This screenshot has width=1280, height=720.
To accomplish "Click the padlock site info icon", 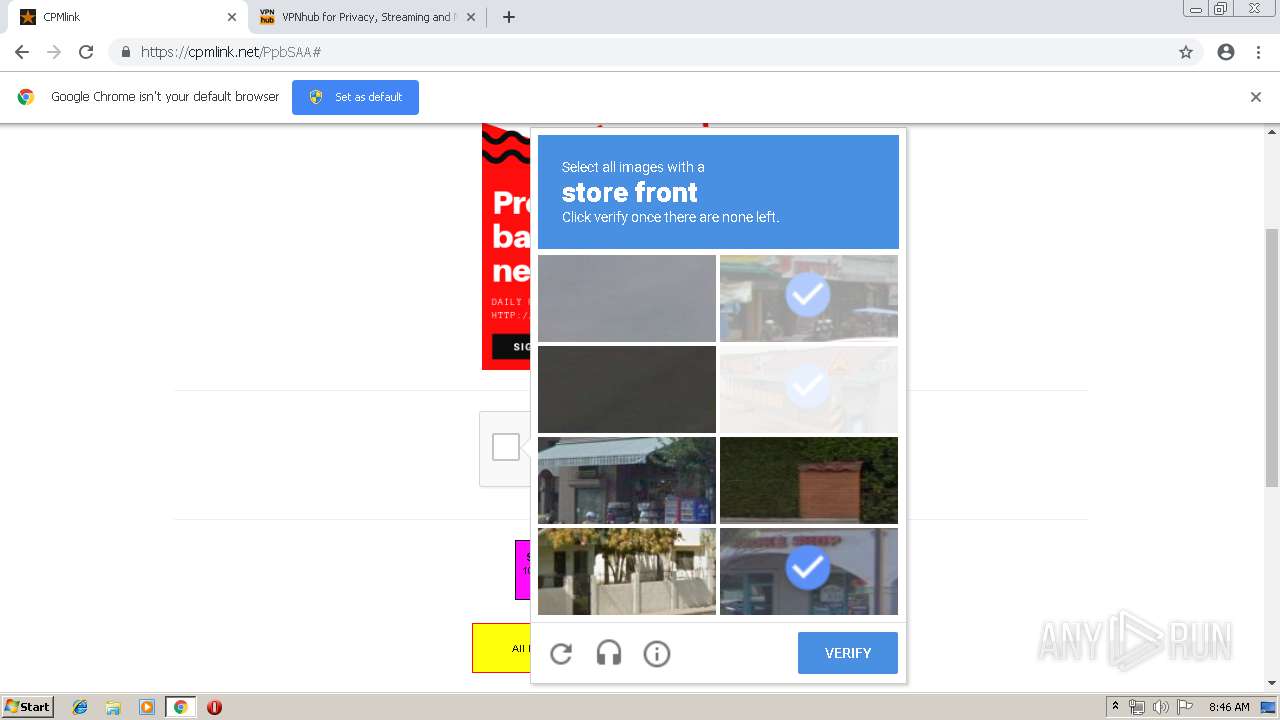I will [x=125, y=52].
